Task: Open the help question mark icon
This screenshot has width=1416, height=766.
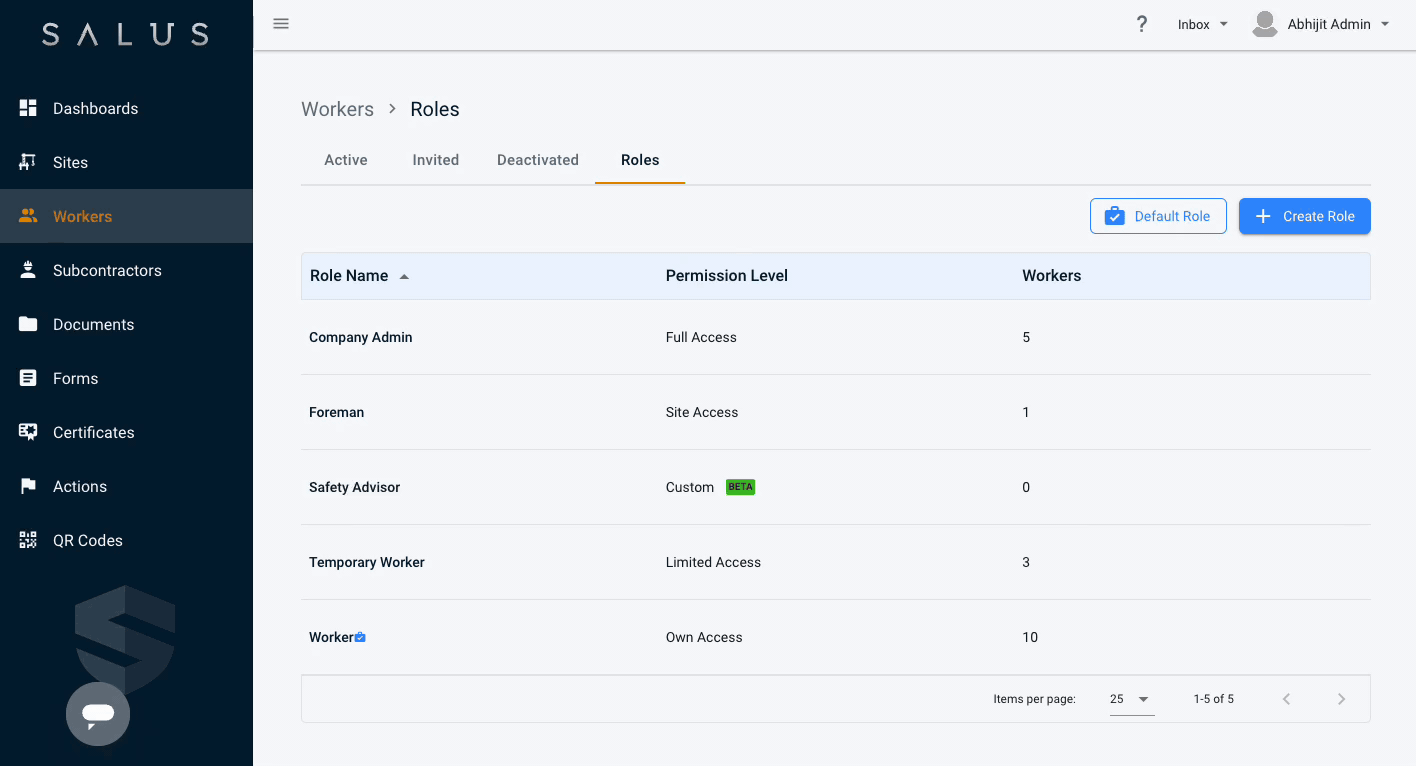Action: click(x=1142, y=24)
